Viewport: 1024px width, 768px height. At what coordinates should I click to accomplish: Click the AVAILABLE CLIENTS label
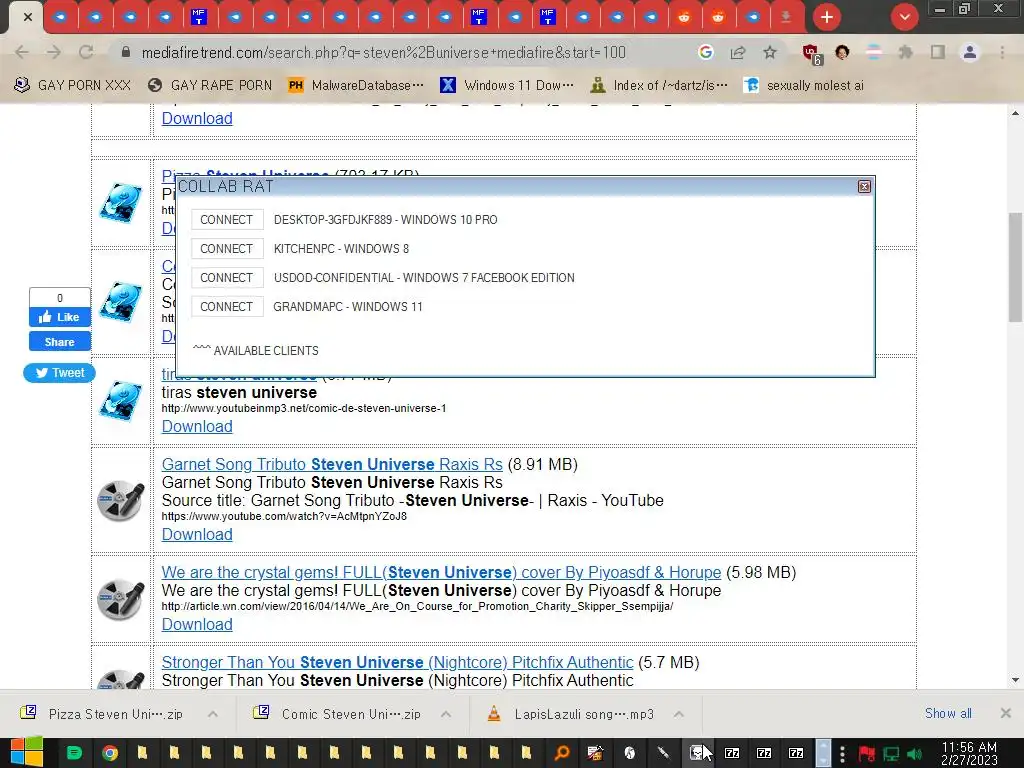point(266,351)
